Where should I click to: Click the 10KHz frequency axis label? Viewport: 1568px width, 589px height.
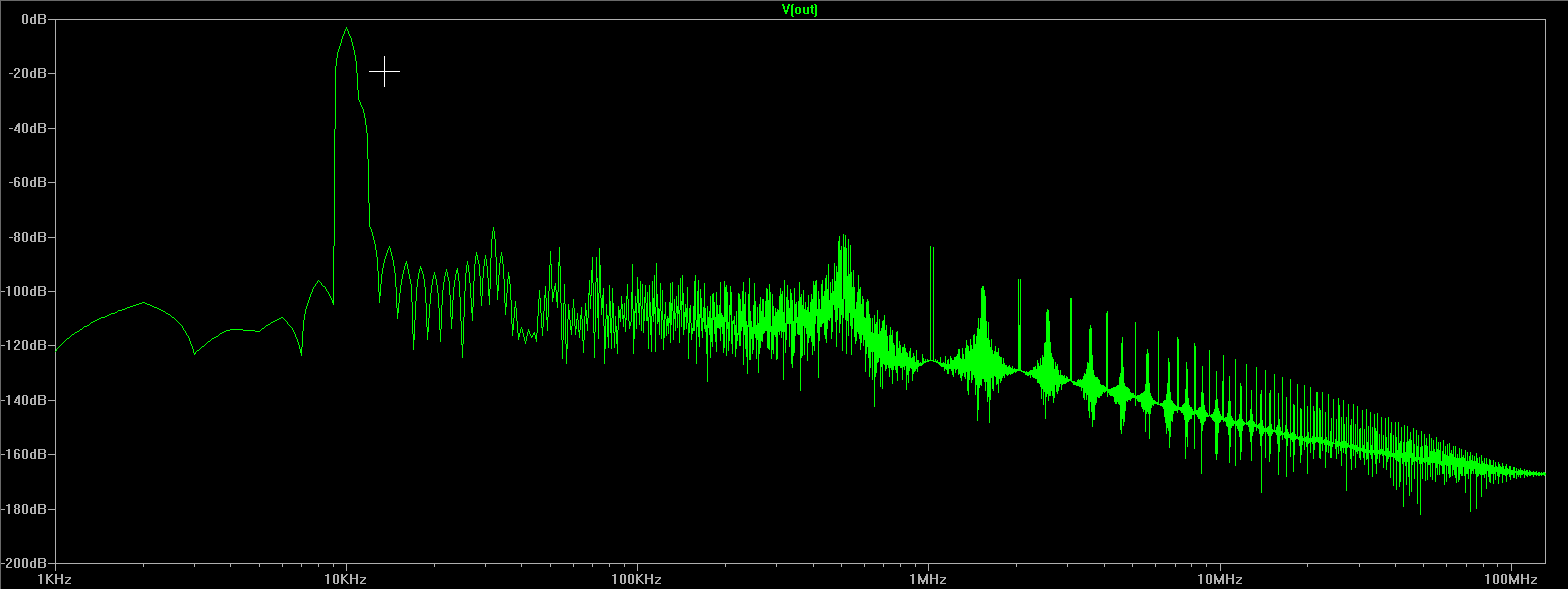pyautogui.click(x=346, y=579)
